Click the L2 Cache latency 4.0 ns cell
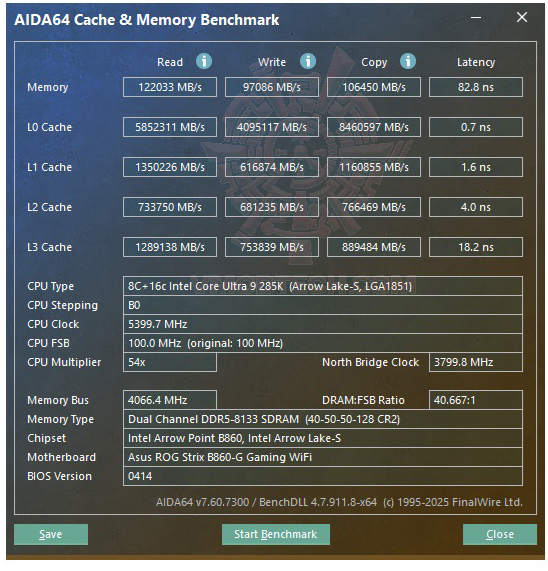Image resolution: width=548 pixels, height=571 pixels. [476, 207]
